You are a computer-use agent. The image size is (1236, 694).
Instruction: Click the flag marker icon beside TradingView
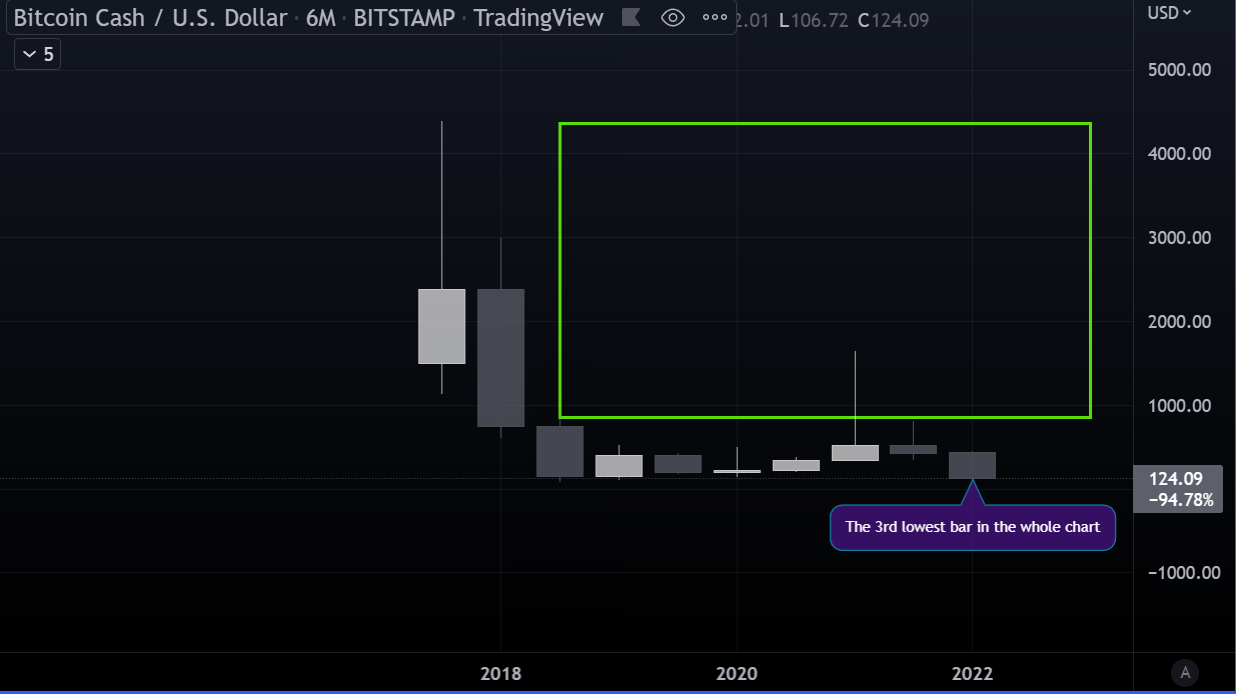tap(630, 17)
